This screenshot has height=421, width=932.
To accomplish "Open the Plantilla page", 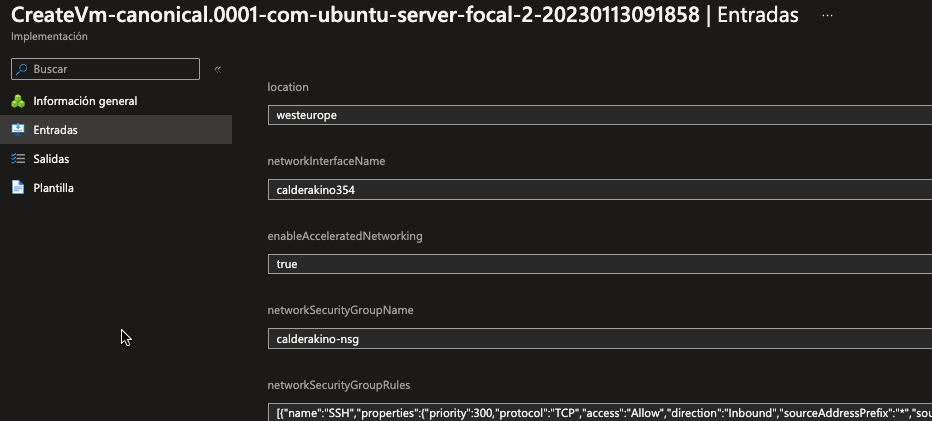I will coord(53,188).
